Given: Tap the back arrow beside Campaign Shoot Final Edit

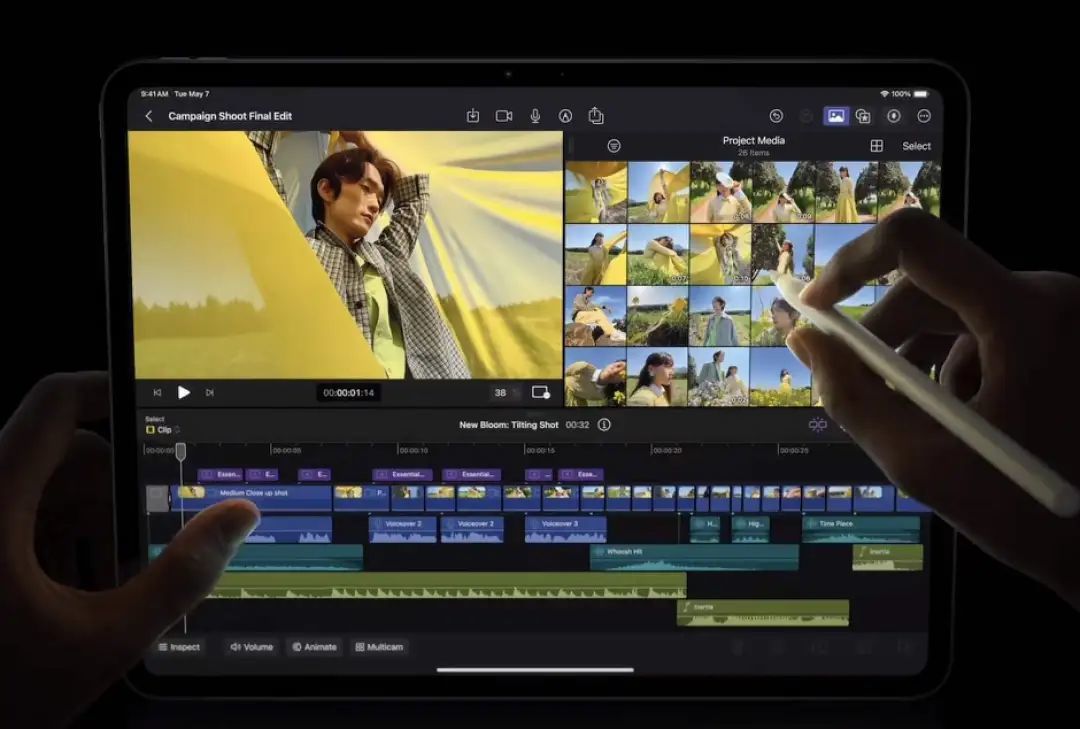Looking at the screenshot, I should (149, 116).
